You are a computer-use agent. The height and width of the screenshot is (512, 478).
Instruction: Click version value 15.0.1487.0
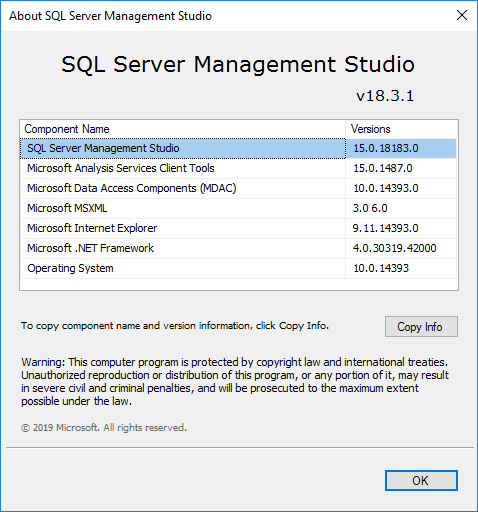pos(383,168)
